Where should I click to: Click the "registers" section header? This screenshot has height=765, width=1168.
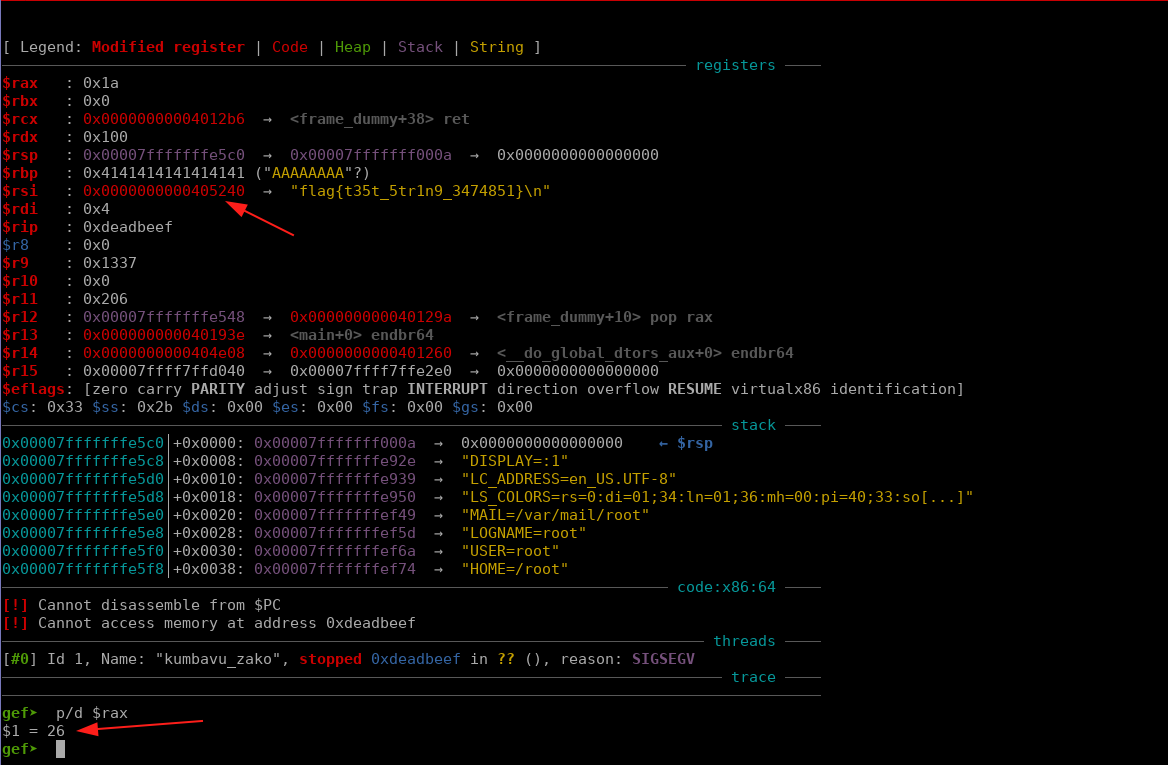[x=735, y=65]
